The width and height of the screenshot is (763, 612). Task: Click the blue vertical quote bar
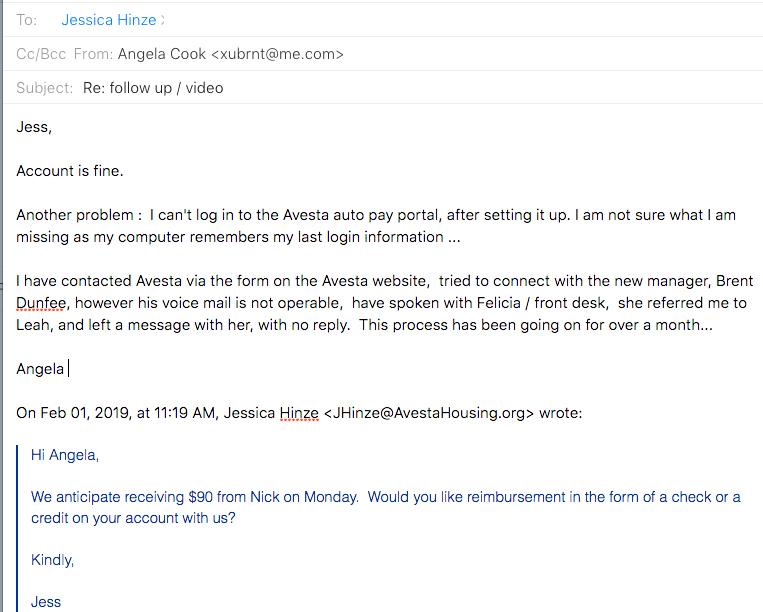pyautogui.click(x=17, y=528)
